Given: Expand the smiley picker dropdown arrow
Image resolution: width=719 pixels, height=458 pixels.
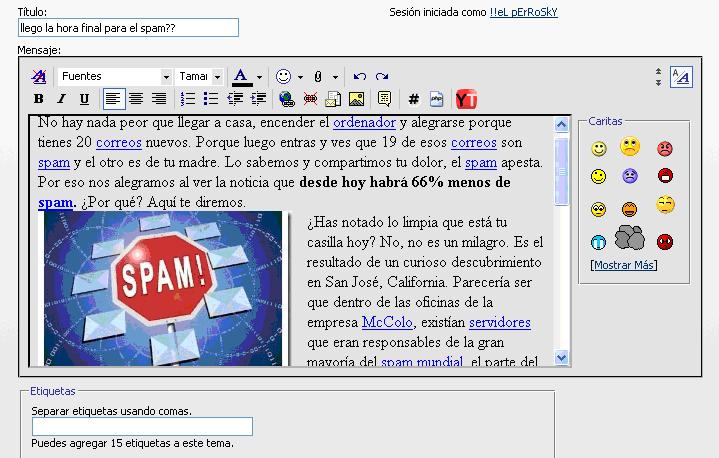Looking at the screenshot, I should point(300,77).
